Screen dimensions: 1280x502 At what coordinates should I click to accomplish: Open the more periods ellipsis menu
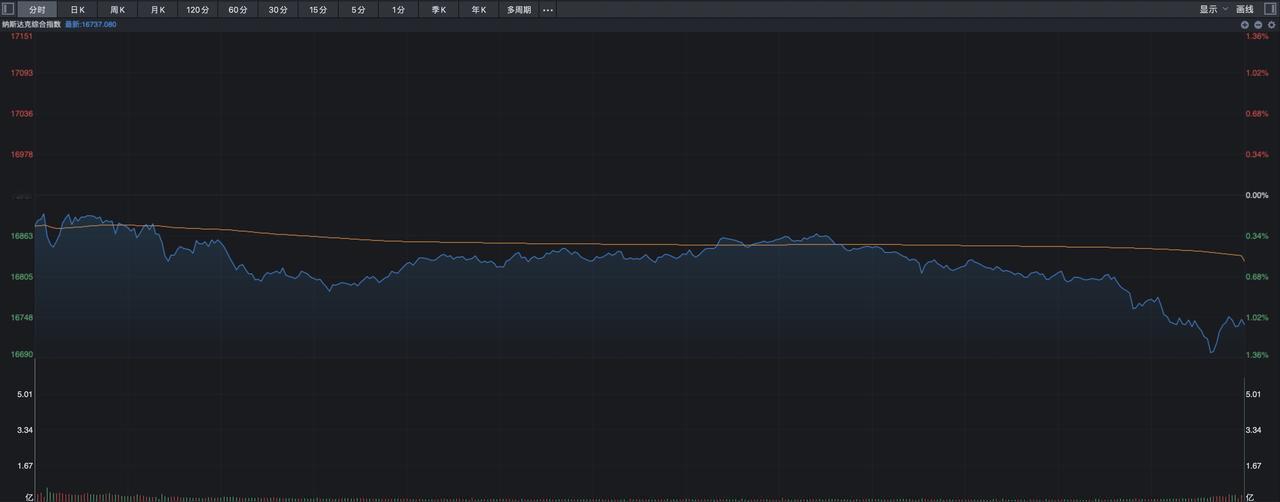[x=548, y=10]
